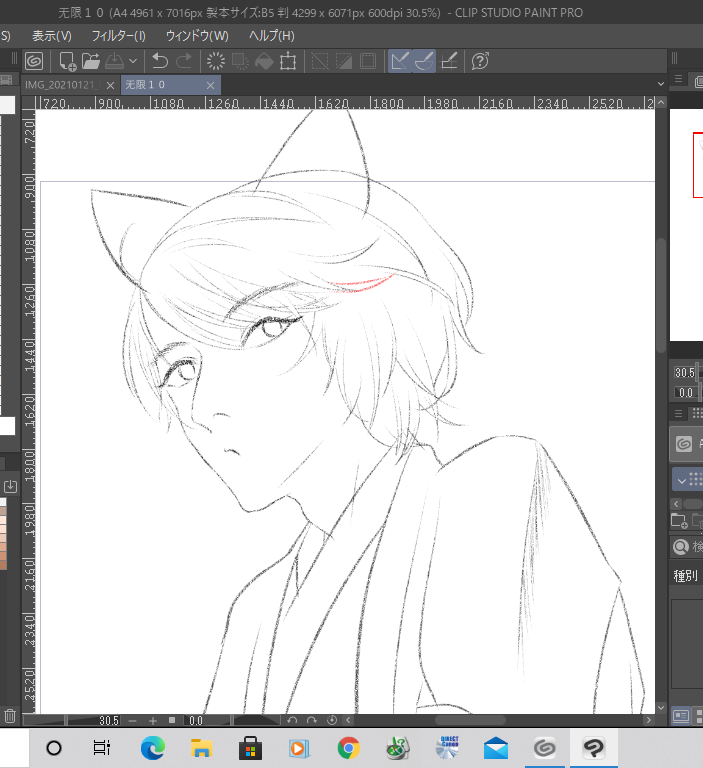Launch Microsoft Edge from taskbar
The height and width of the screenshot is (768, 703).
tap(152, 748)
